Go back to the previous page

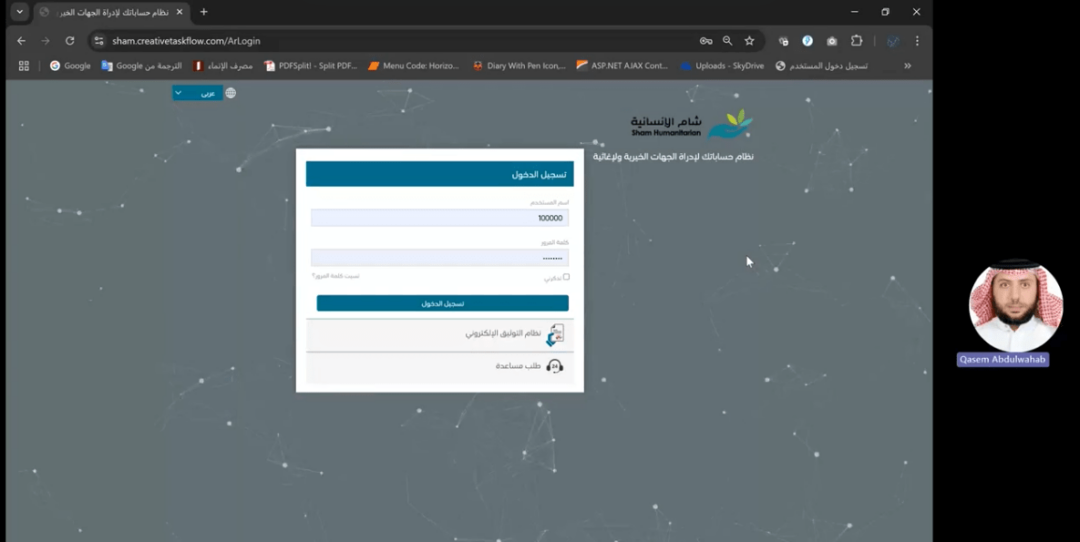coord(21,41)
